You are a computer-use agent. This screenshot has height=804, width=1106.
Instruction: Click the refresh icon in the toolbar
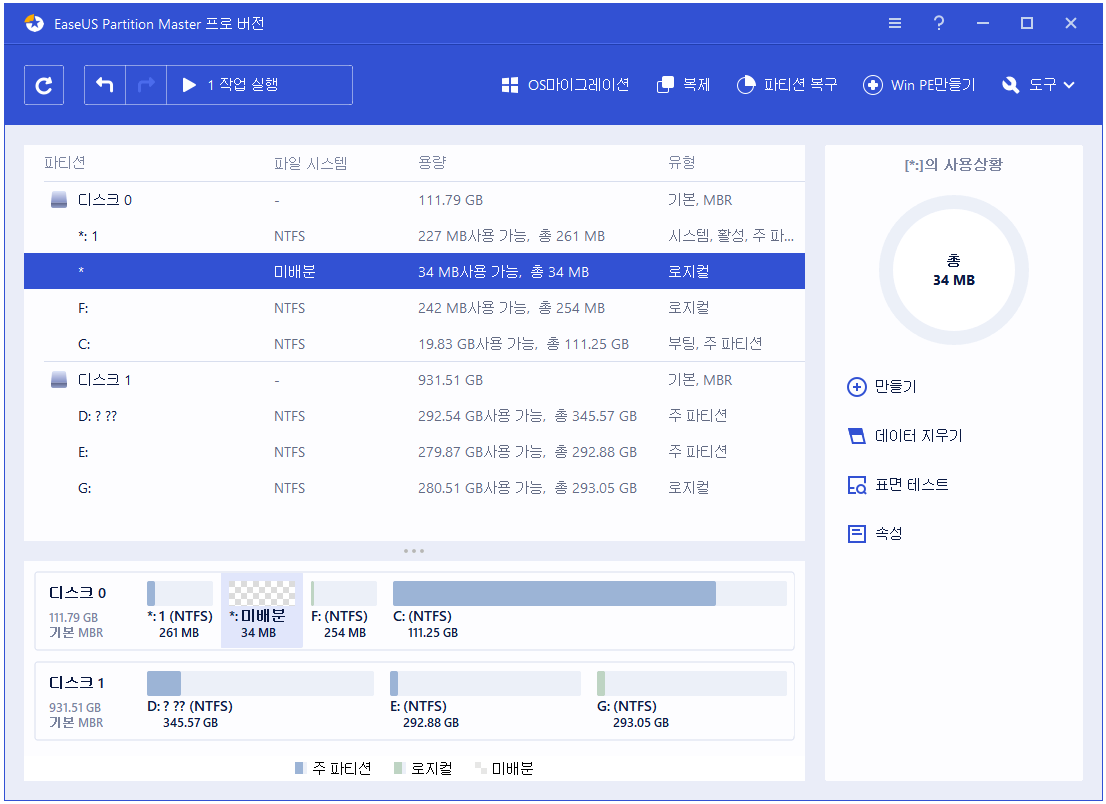click(43, 85)
